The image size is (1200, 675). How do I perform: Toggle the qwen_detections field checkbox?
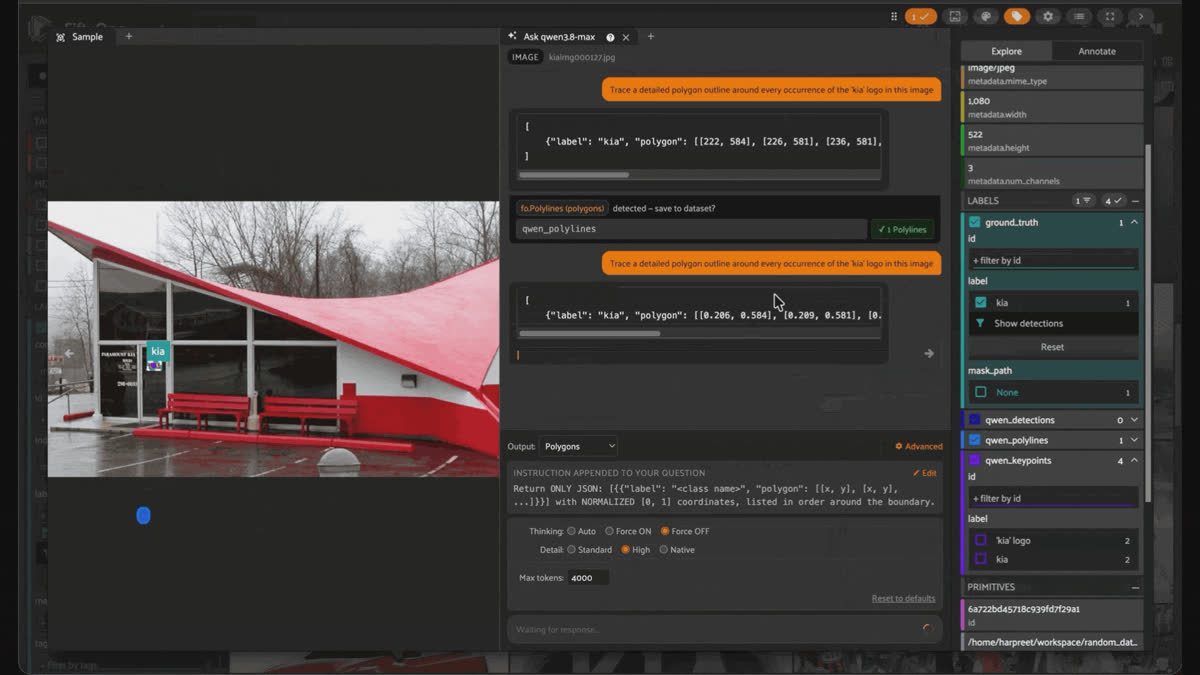pyautogui.click(x=975, y=420)
